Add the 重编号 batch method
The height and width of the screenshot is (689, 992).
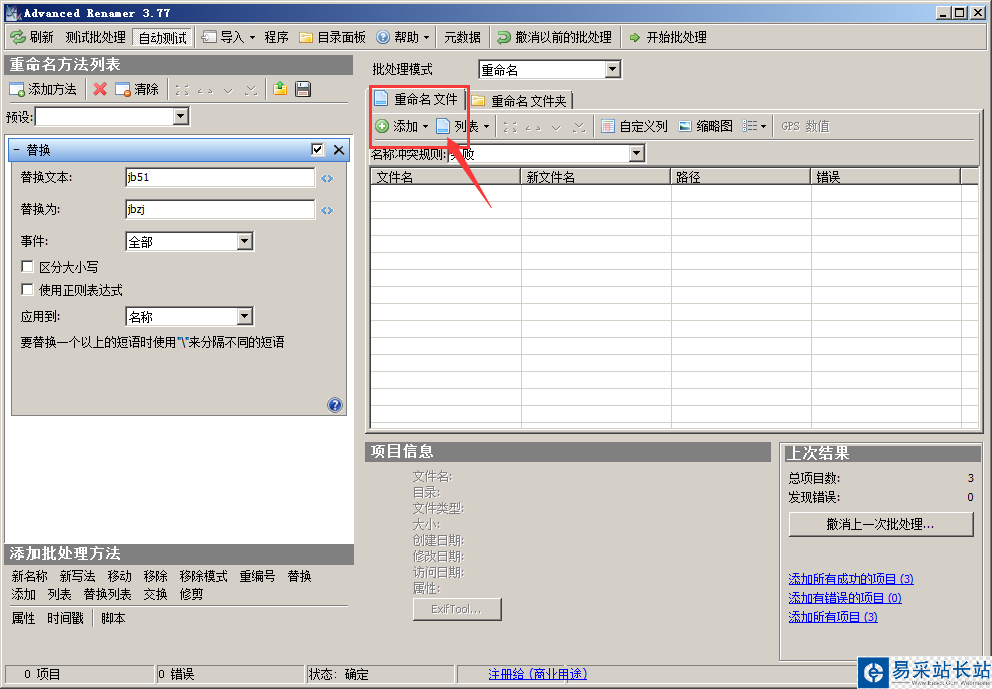pyautogui.click(x=257, y=576)
